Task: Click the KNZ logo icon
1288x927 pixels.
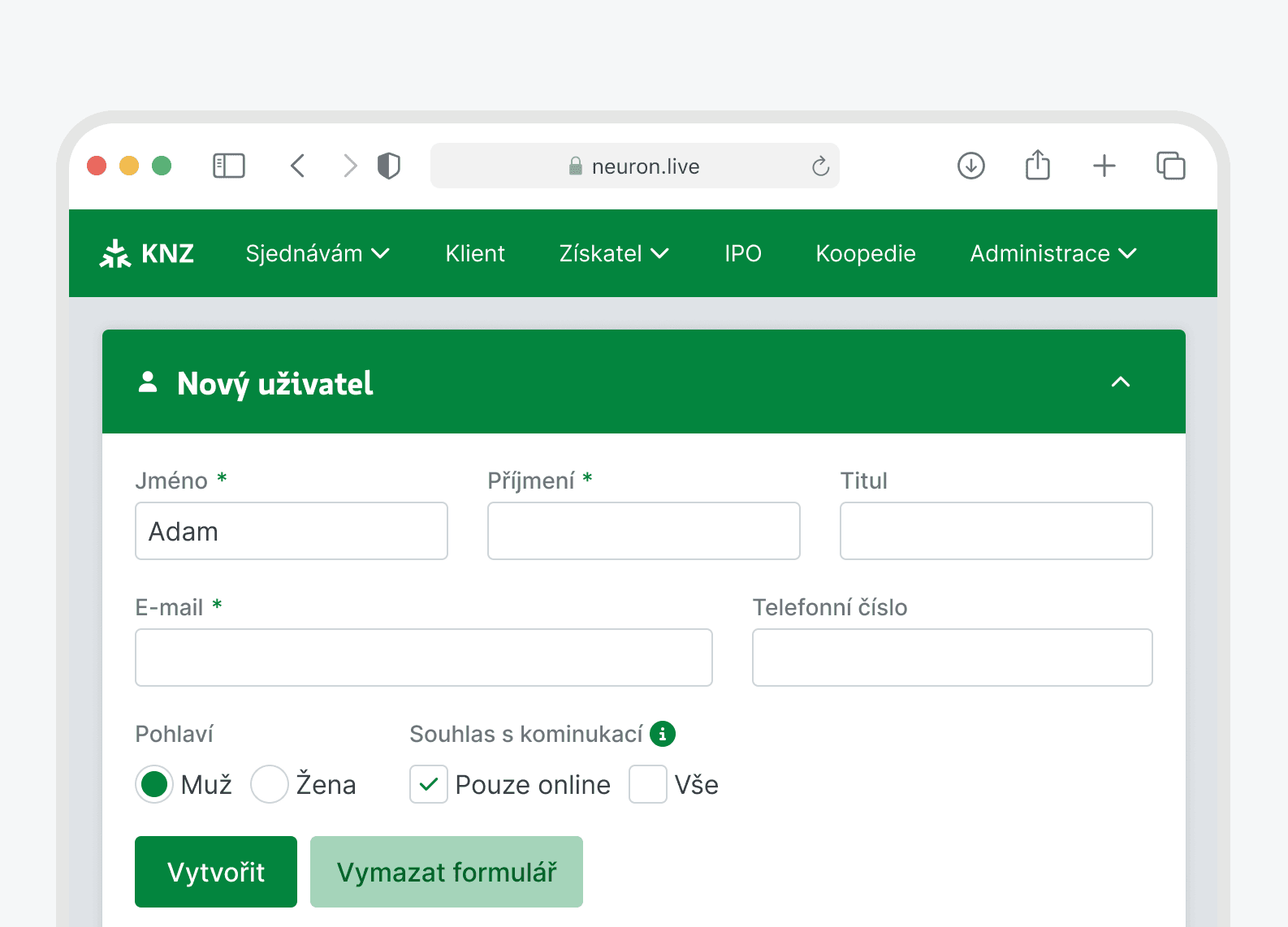Action: (x=115, y=253)
